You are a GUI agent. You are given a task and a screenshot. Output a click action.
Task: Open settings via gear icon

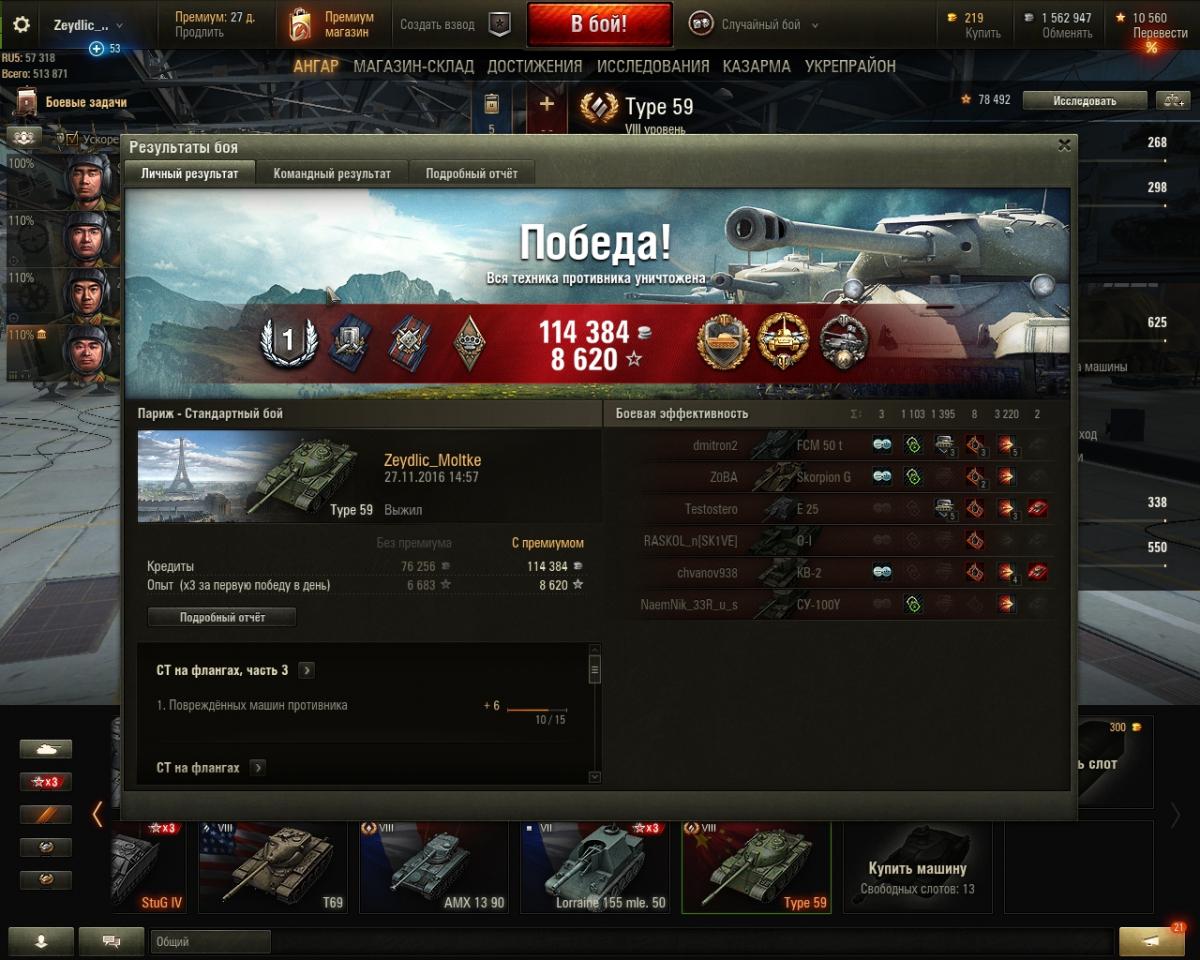pyautogui.click(x=21, y=25)
